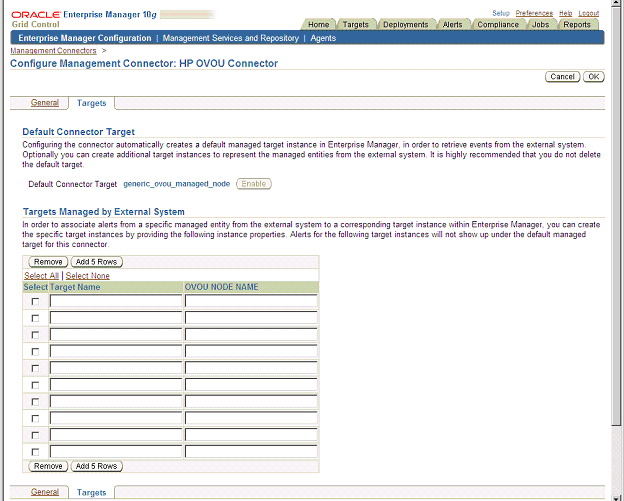The width and height of the screenshot is (624, 501).
Task: Open the Targets main navigation tab
Action: point(355,24)
